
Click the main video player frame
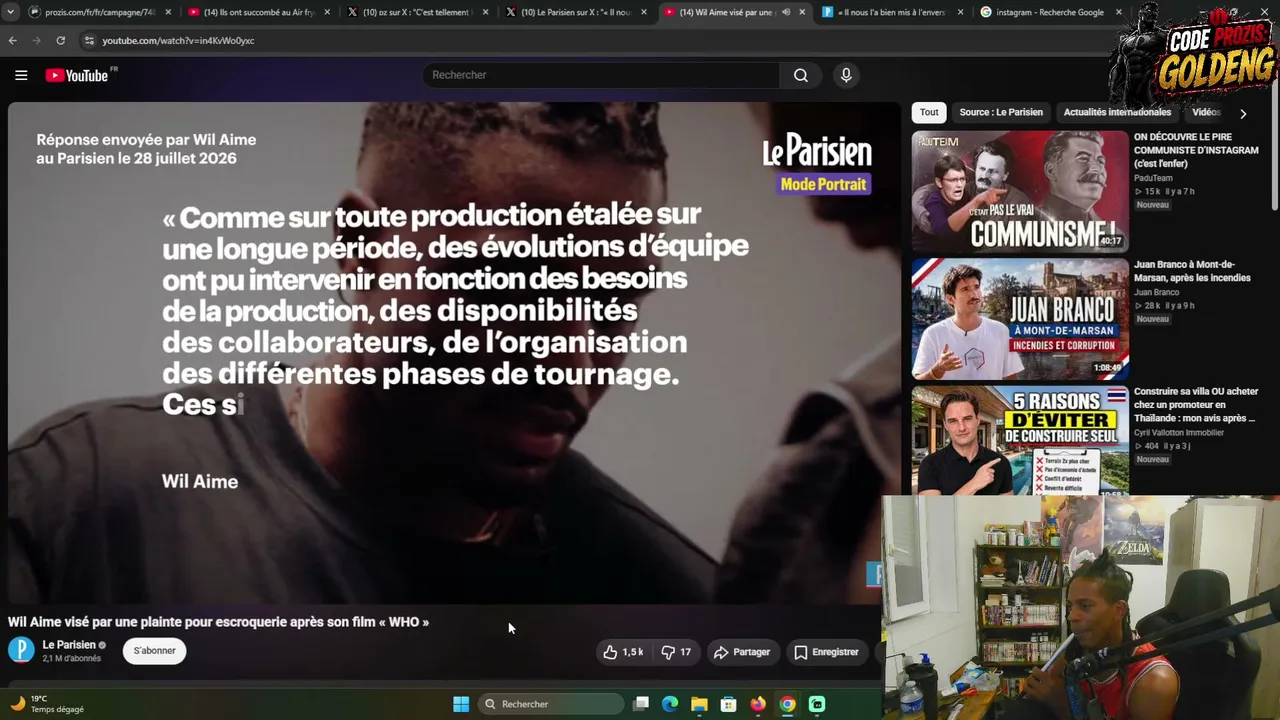point(454,353)
